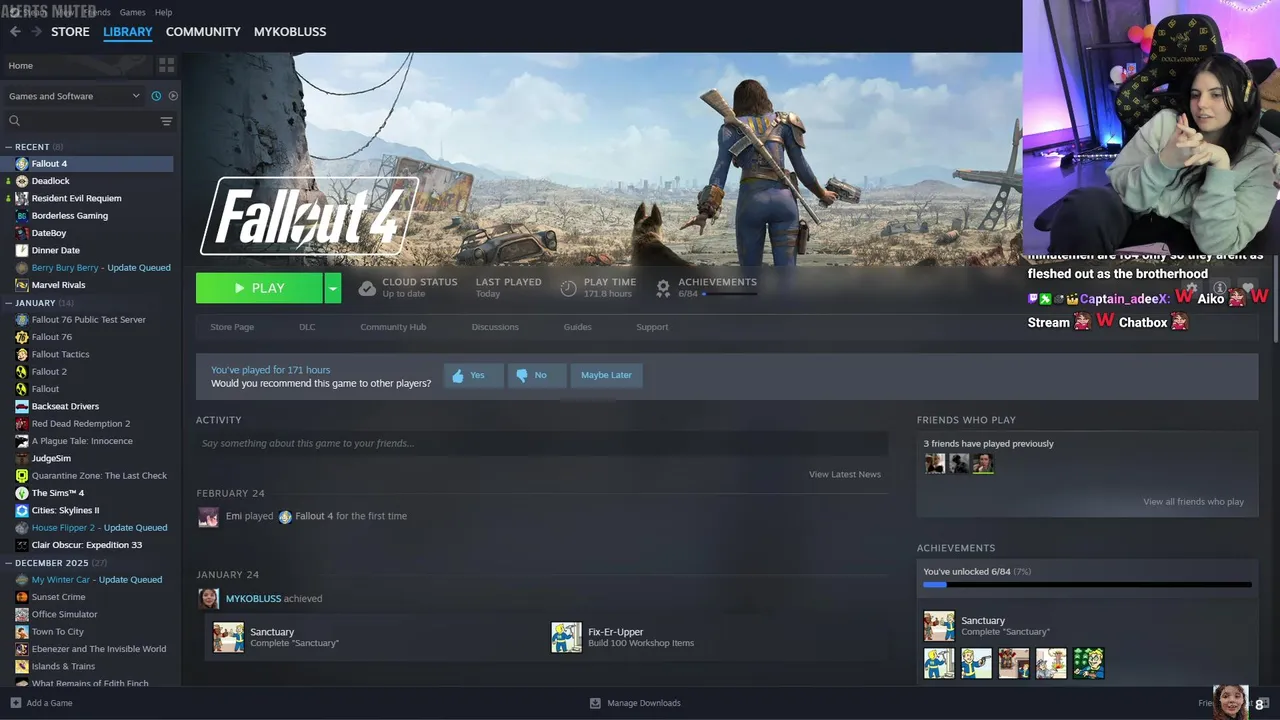Open the Discussions tab
Image resolution: width=1280 pixels, height=720 pixels.
495,327
